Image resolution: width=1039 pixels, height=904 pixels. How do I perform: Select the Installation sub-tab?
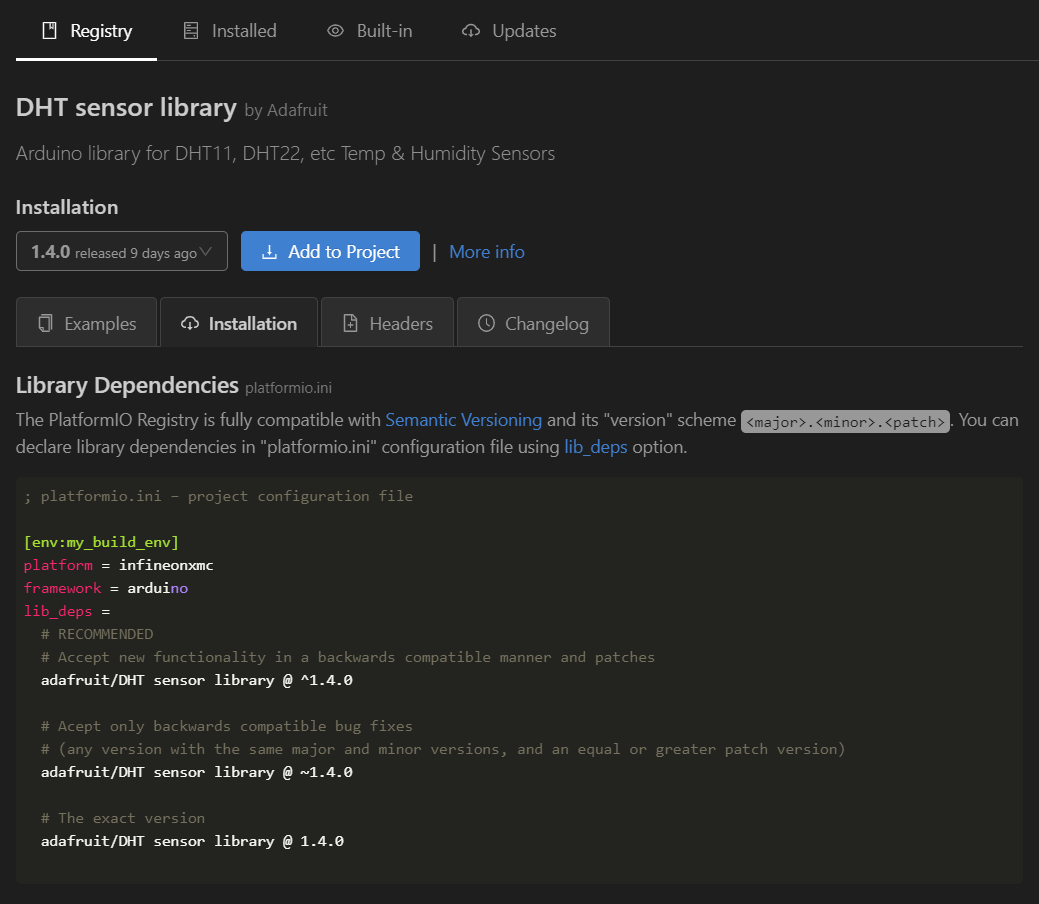point(239,323)
